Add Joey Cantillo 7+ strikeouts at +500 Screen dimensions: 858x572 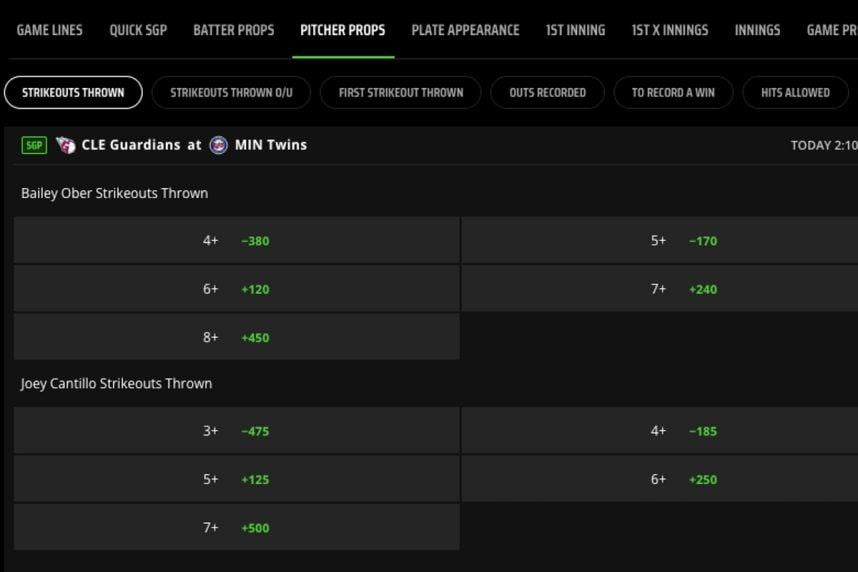[236, 527]
